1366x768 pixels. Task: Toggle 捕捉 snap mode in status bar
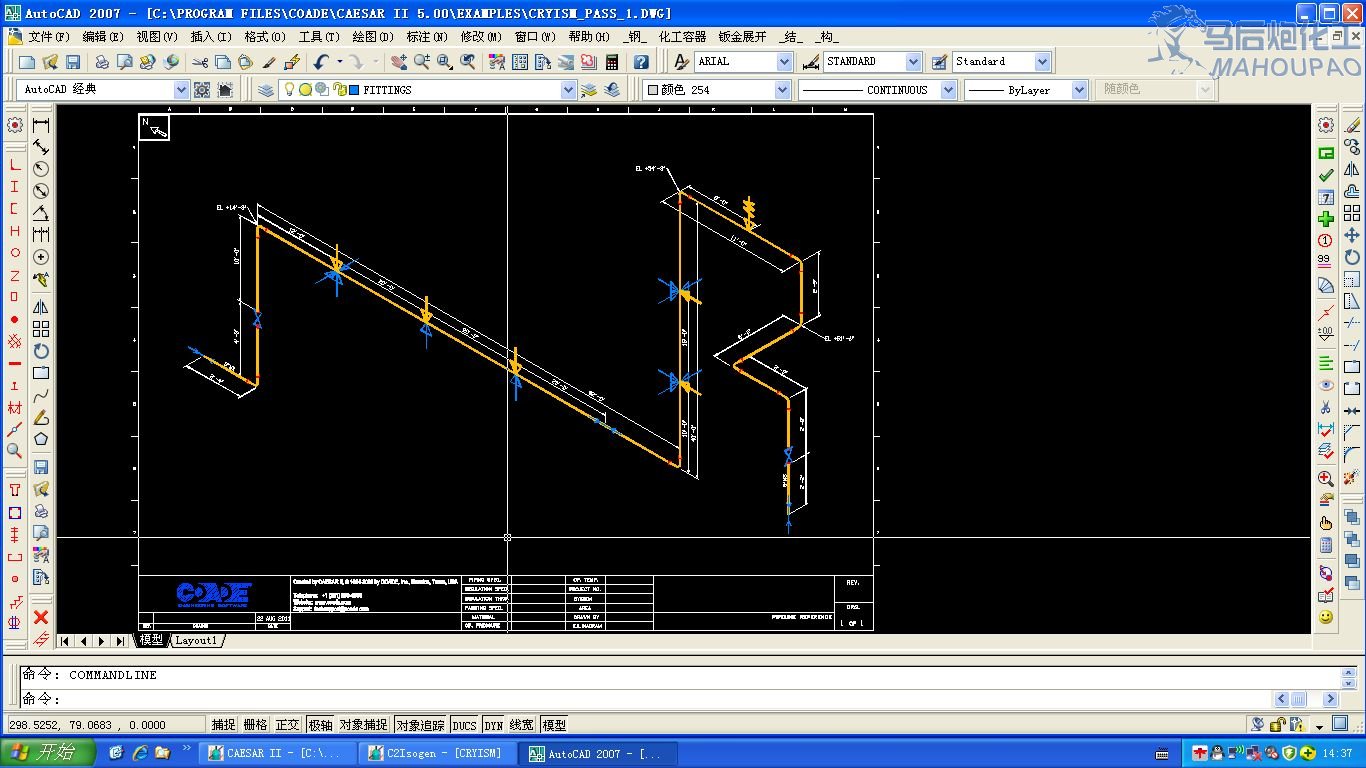coord(223,725)
